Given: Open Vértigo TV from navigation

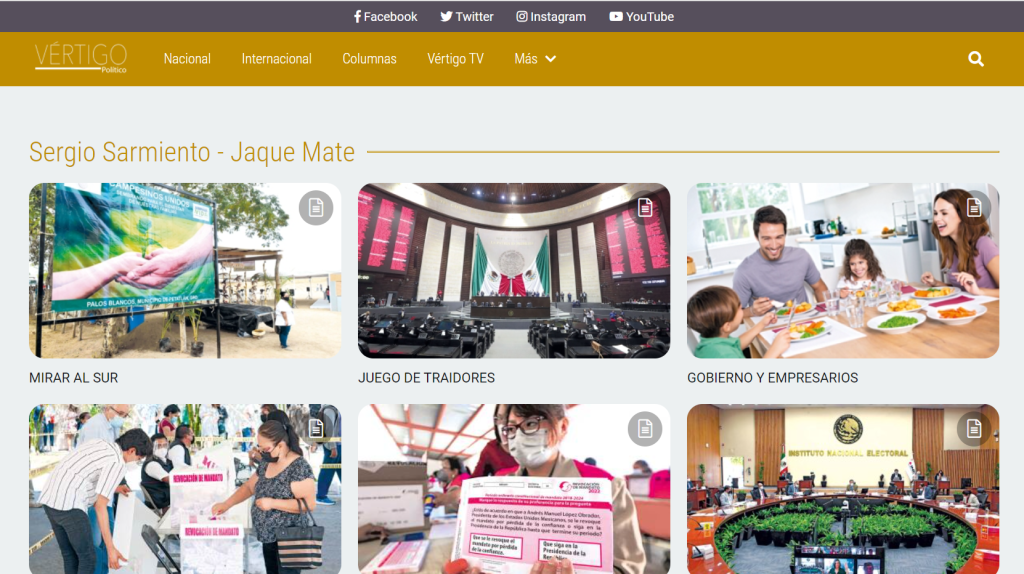Looking at the screenshot, I should 455,59.
